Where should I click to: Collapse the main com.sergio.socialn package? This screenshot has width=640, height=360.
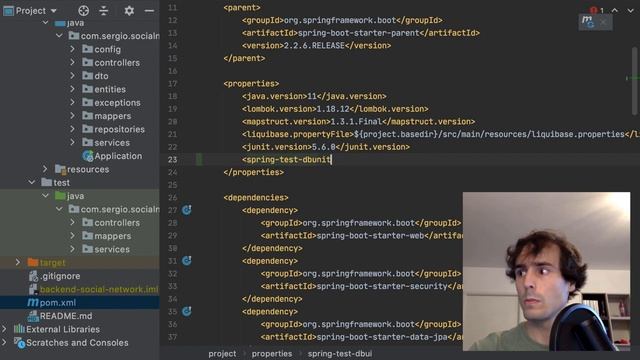(x=59, y=36)
